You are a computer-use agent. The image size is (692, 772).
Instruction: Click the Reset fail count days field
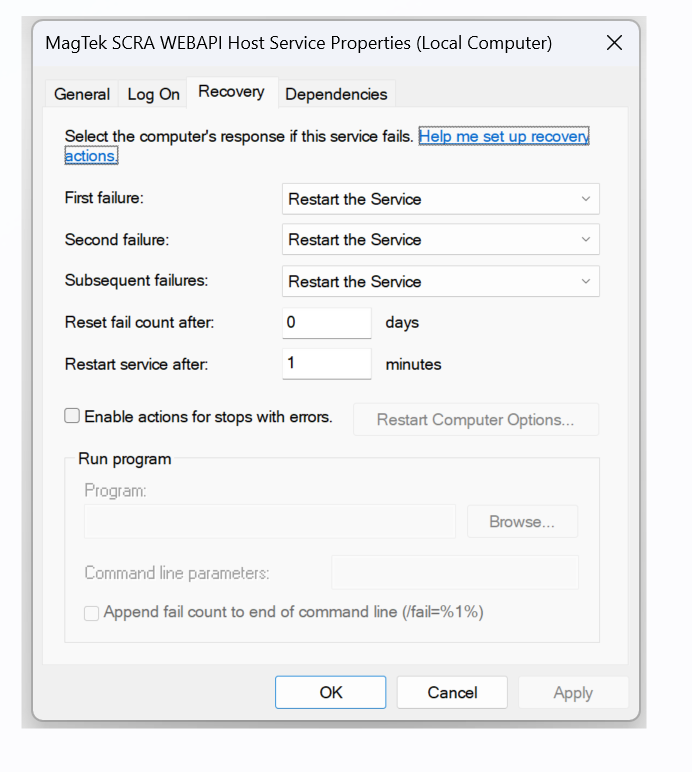tap(326, 323)
